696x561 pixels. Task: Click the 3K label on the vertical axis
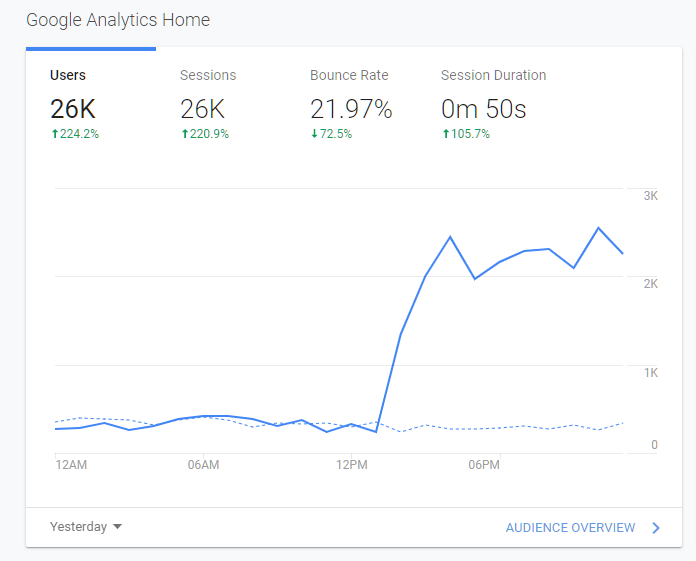(650, 196)
